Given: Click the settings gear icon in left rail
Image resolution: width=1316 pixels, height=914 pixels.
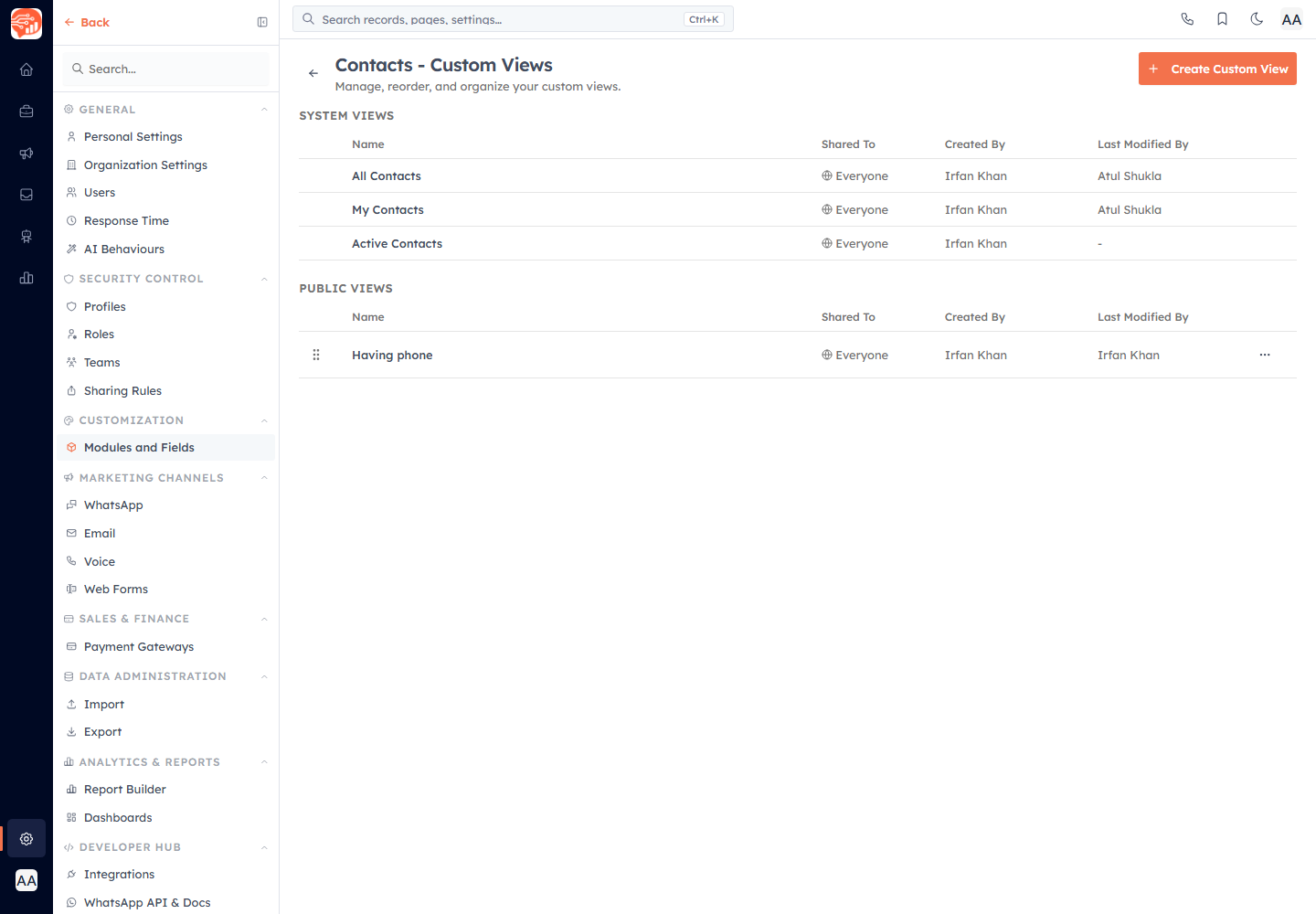Looking at the screenshot, I should pos(27,838).
